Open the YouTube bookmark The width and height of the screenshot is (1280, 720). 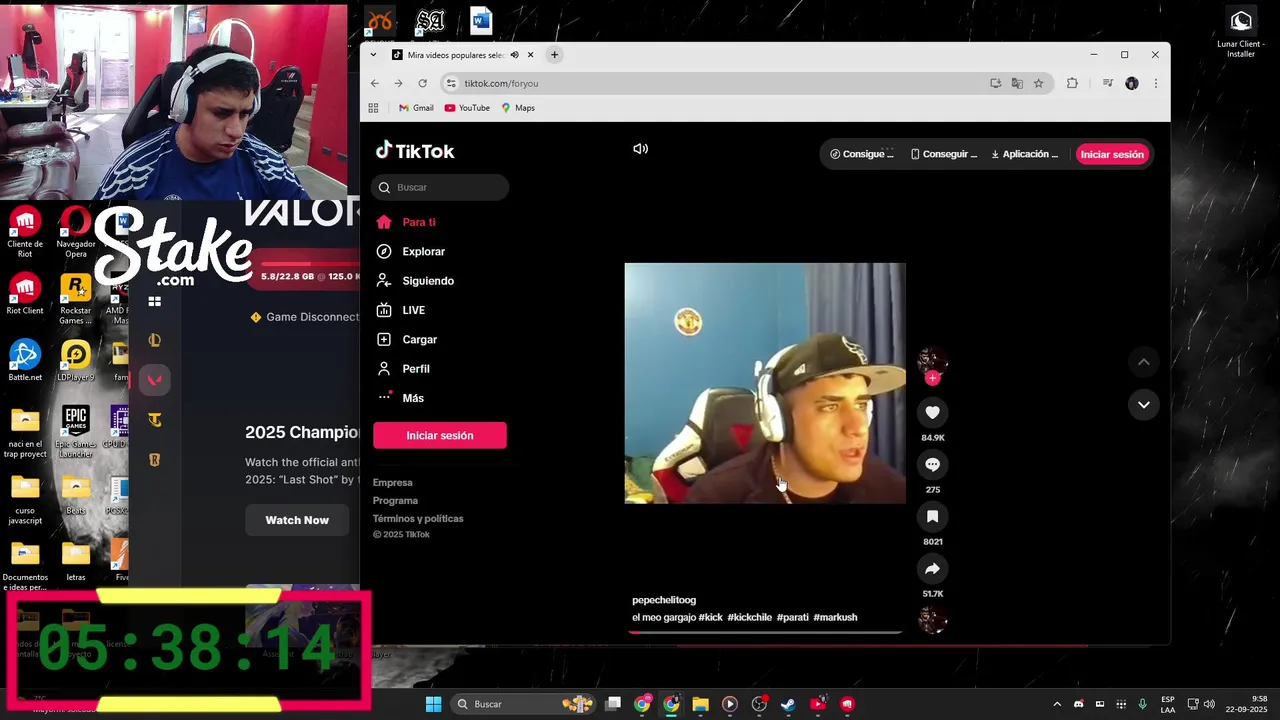click(467, 108)
